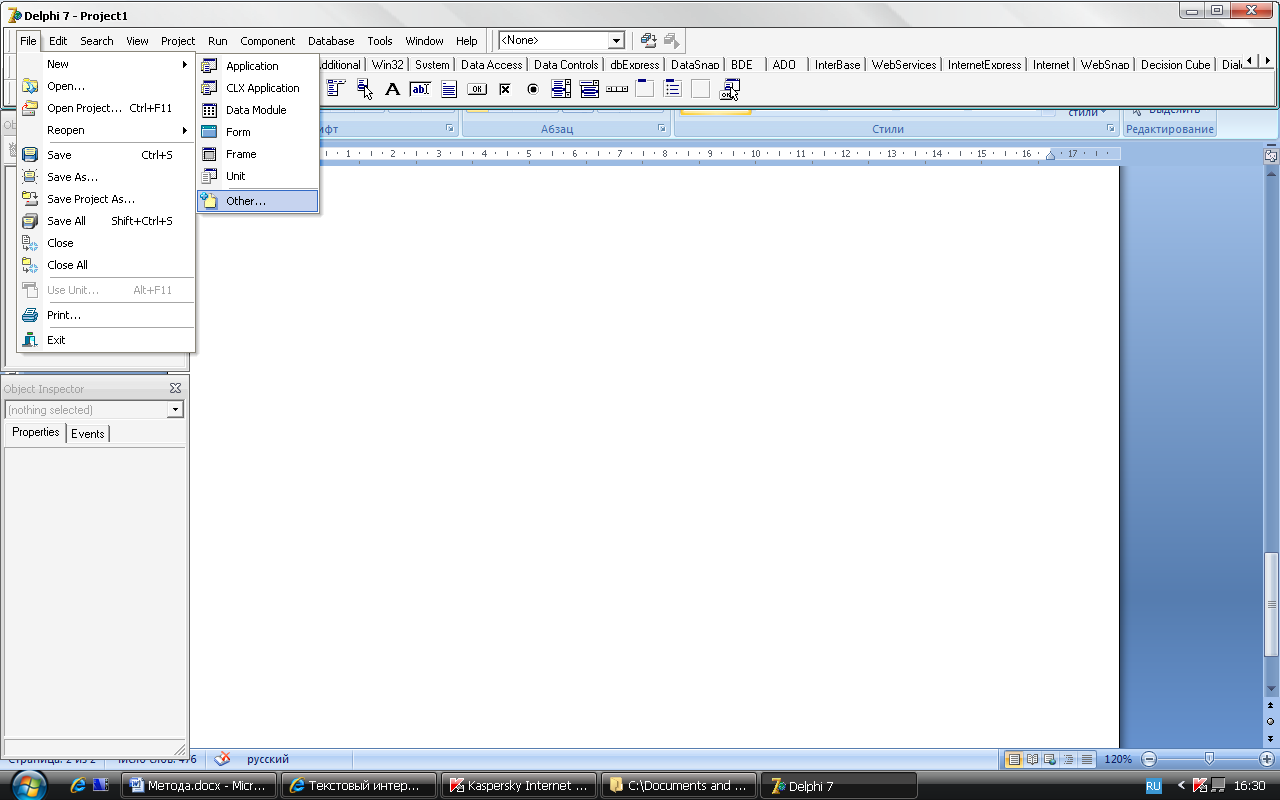
Task: Click the zoom out minus button in Word
Action: coord(1149,759)
